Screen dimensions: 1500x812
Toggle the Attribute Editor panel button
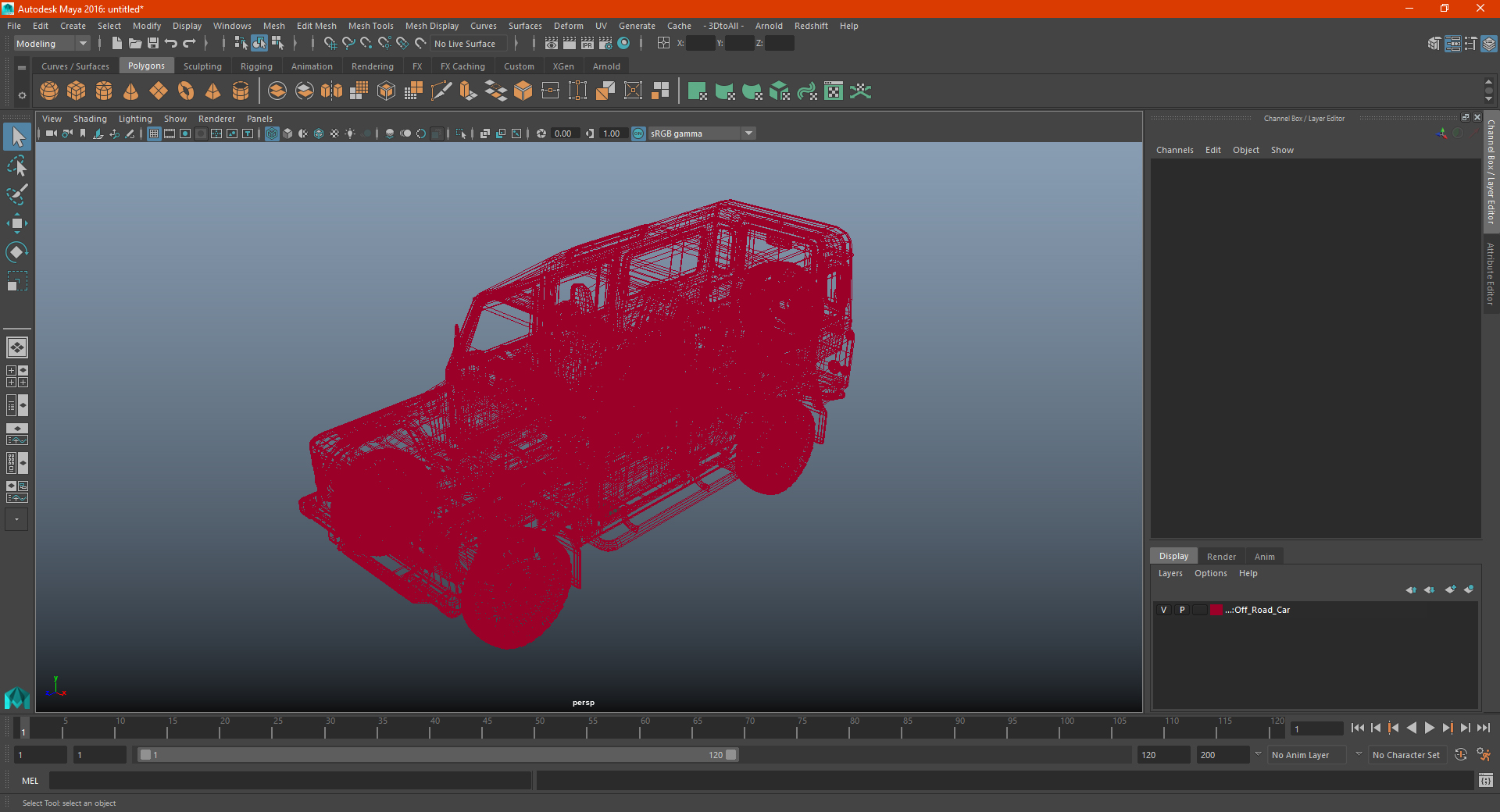1452,44
